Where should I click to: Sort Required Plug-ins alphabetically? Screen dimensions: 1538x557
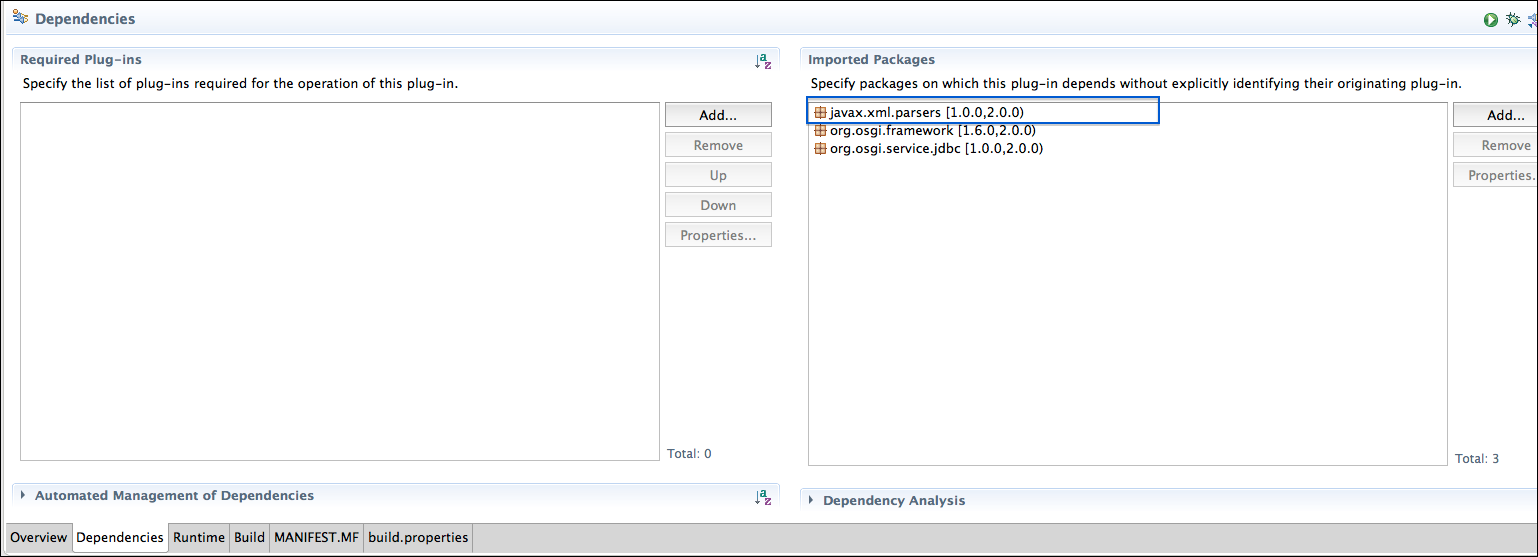(x=763, y=61)
